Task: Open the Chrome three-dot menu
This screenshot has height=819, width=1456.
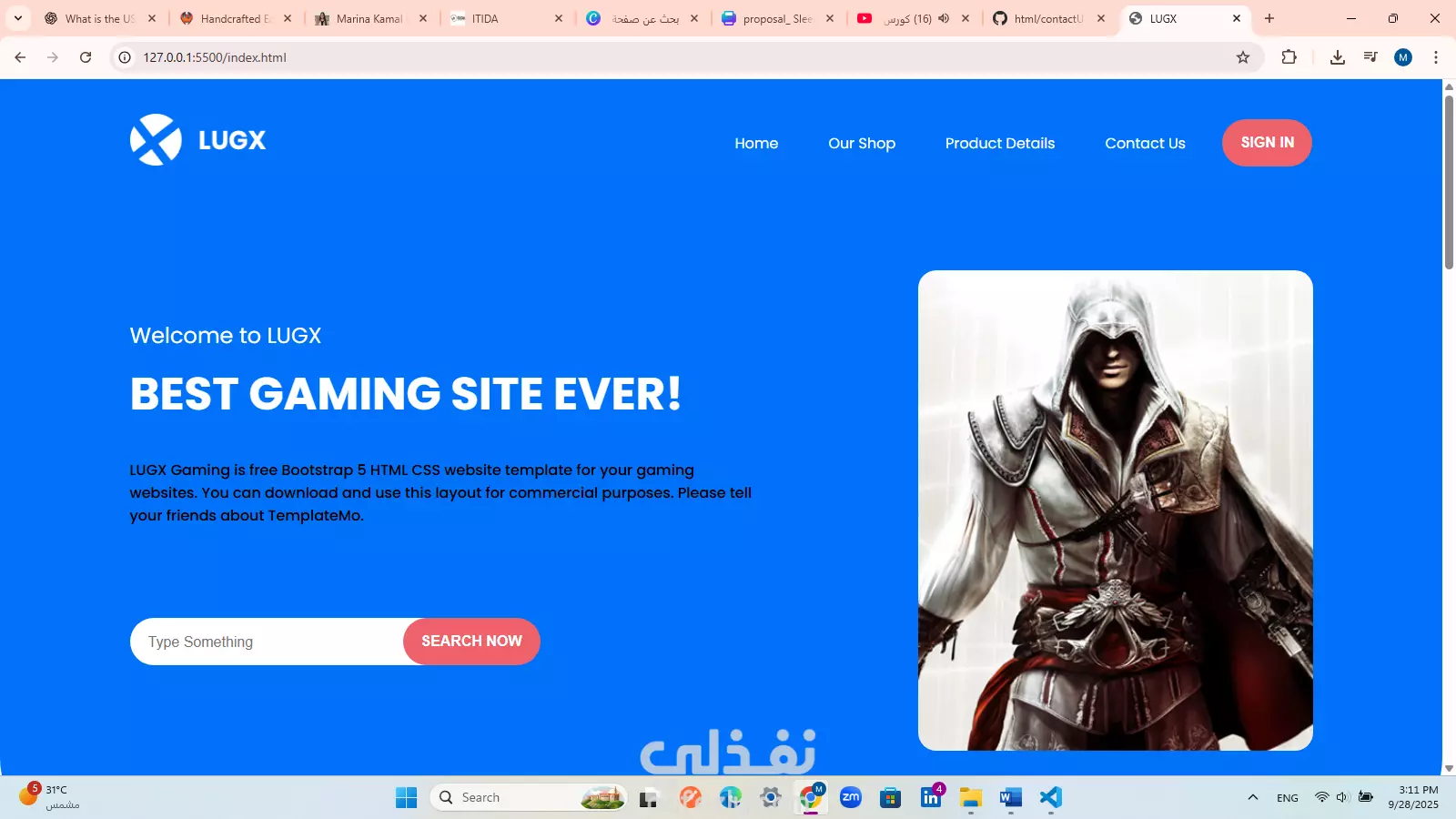Action: click(1436, 57)
